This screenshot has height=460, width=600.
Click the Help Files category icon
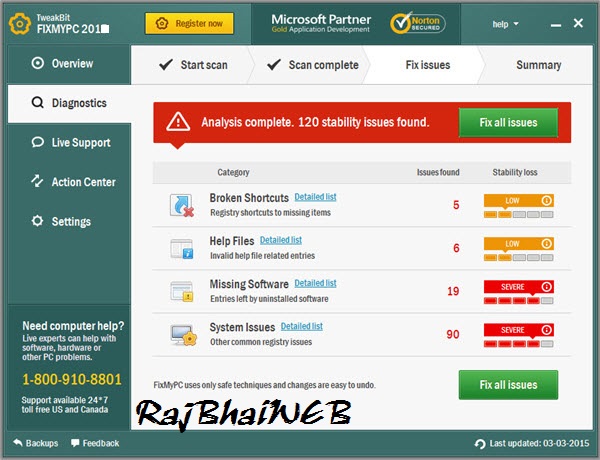182,249
